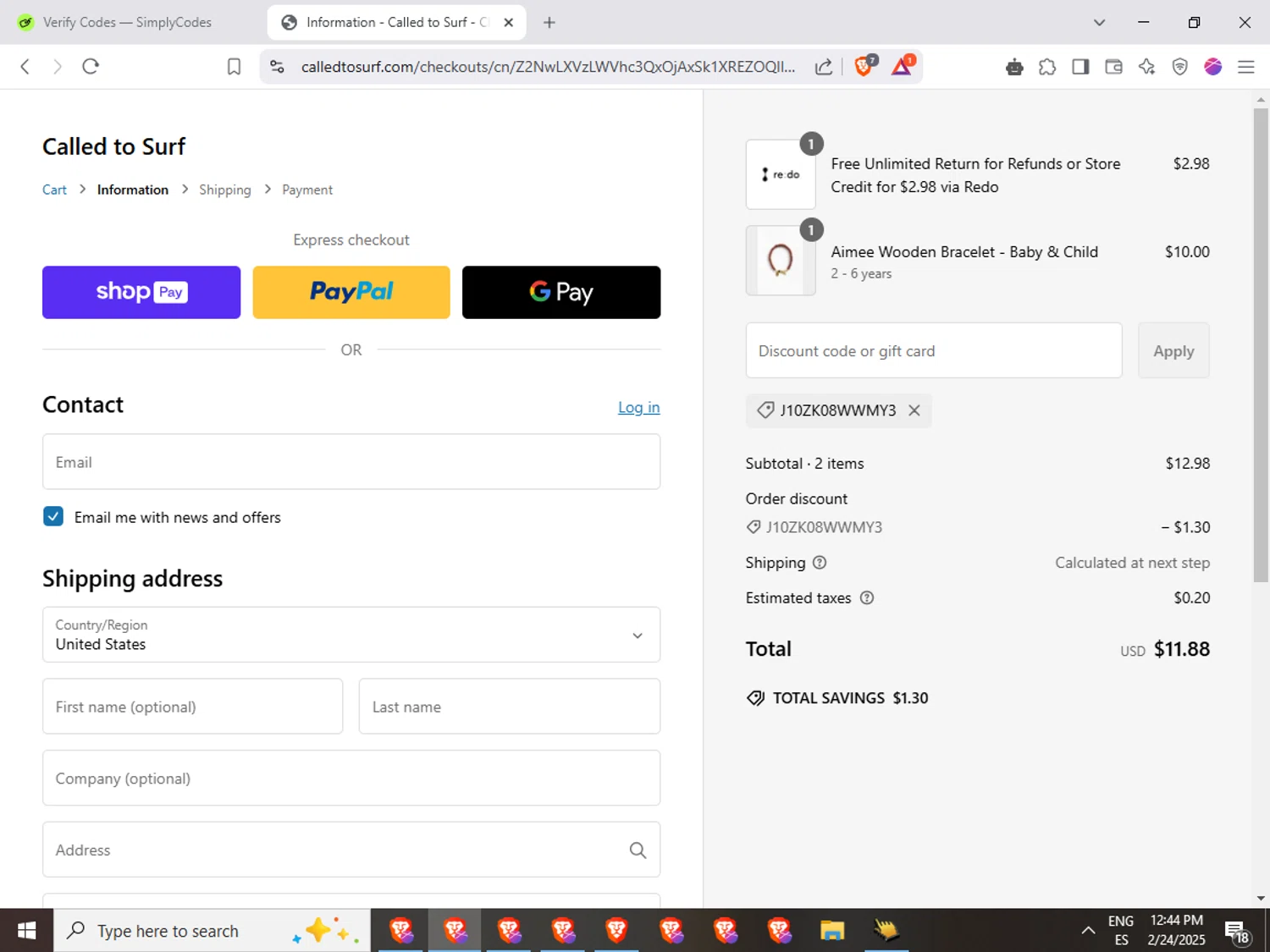This screenshot has width=1270, height=952.
Task: Open the extensions puzzle icon
Action: (1047, 67)
